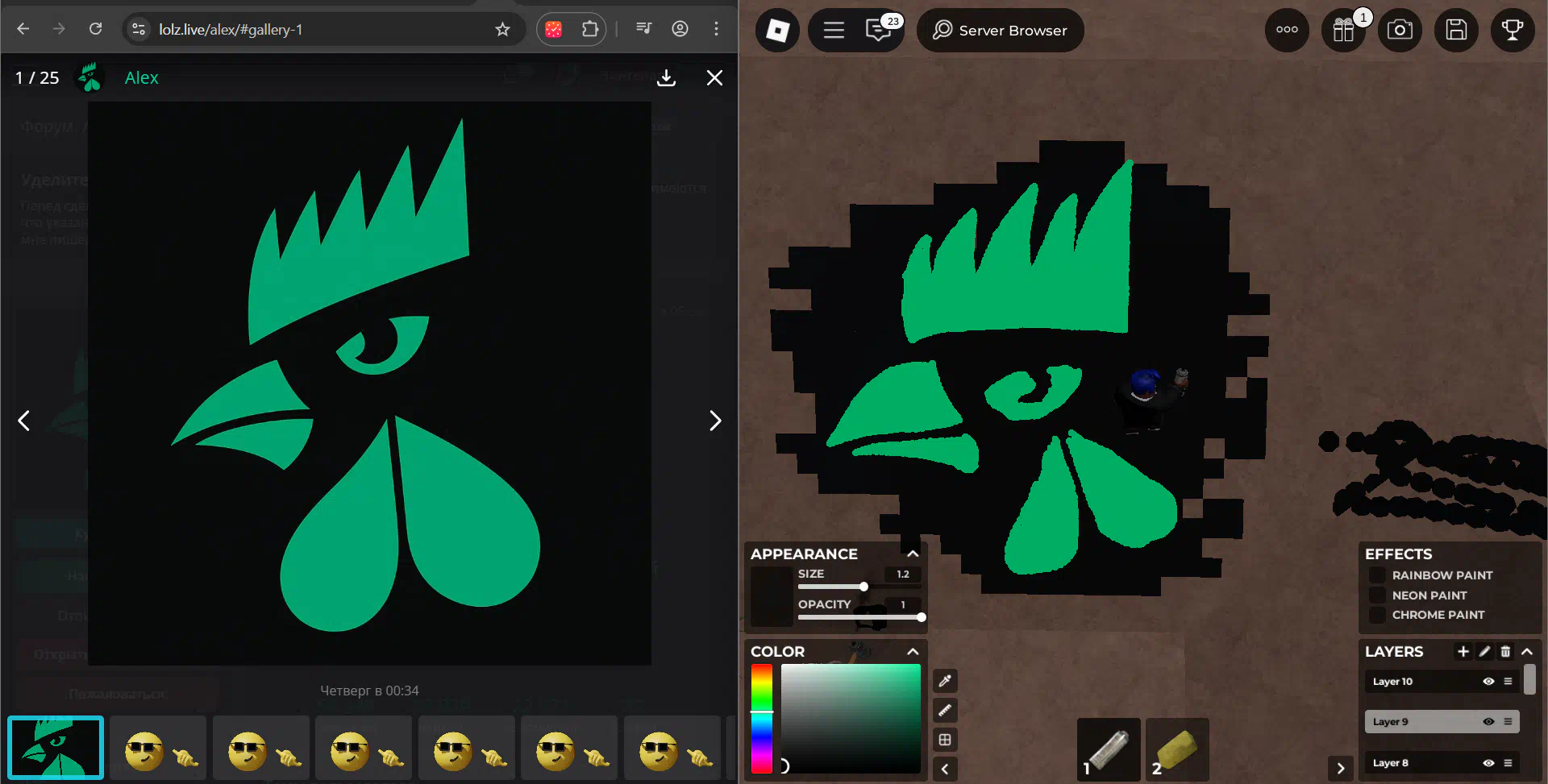Expand the hotbar with right arrow
Image resolution: width=1548 pixels, height=784 pixels.
tap(1341, 769)
